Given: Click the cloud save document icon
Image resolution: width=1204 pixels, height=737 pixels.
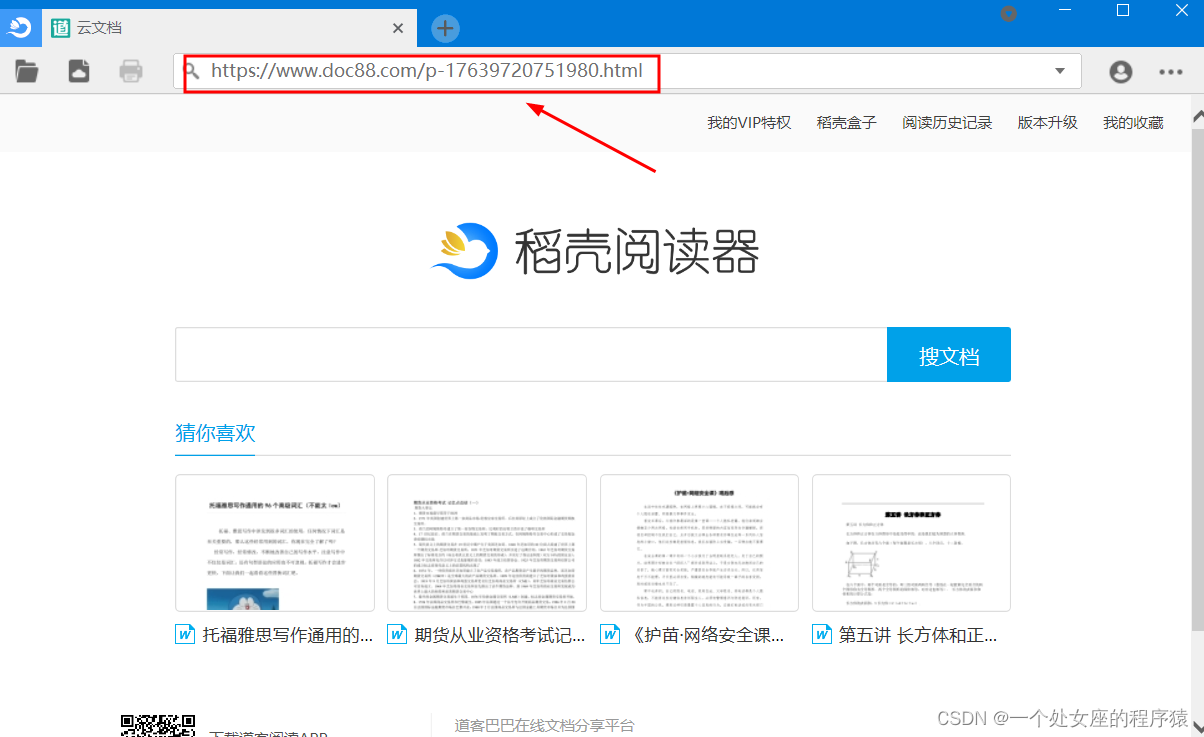Looking at the screenshot, I should (79, 71).
